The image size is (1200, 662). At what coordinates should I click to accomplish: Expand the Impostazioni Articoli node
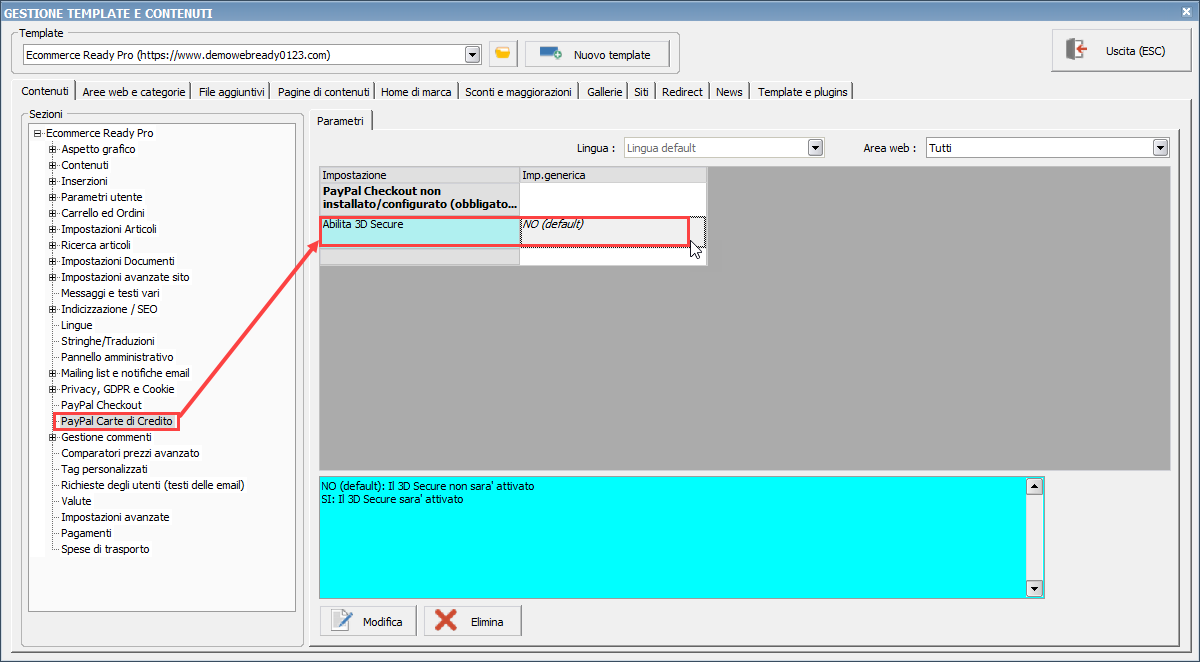pyautogui.click(x=53, y=229)
